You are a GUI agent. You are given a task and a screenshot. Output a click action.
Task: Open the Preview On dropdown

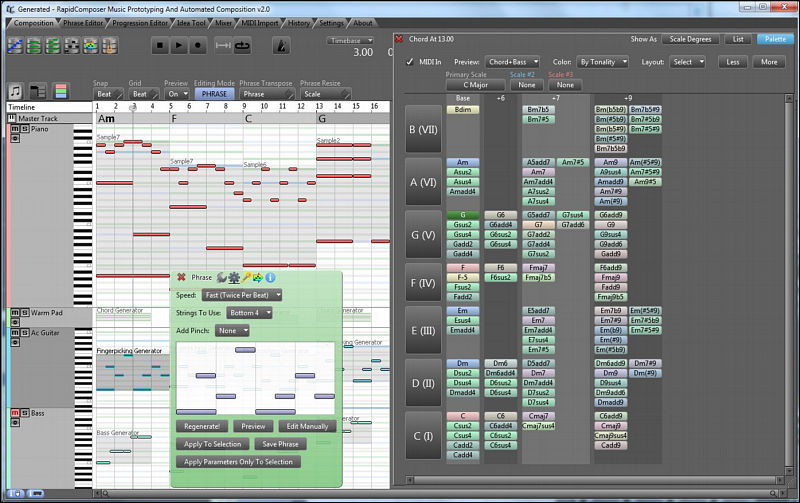click(x=177, y=94)
